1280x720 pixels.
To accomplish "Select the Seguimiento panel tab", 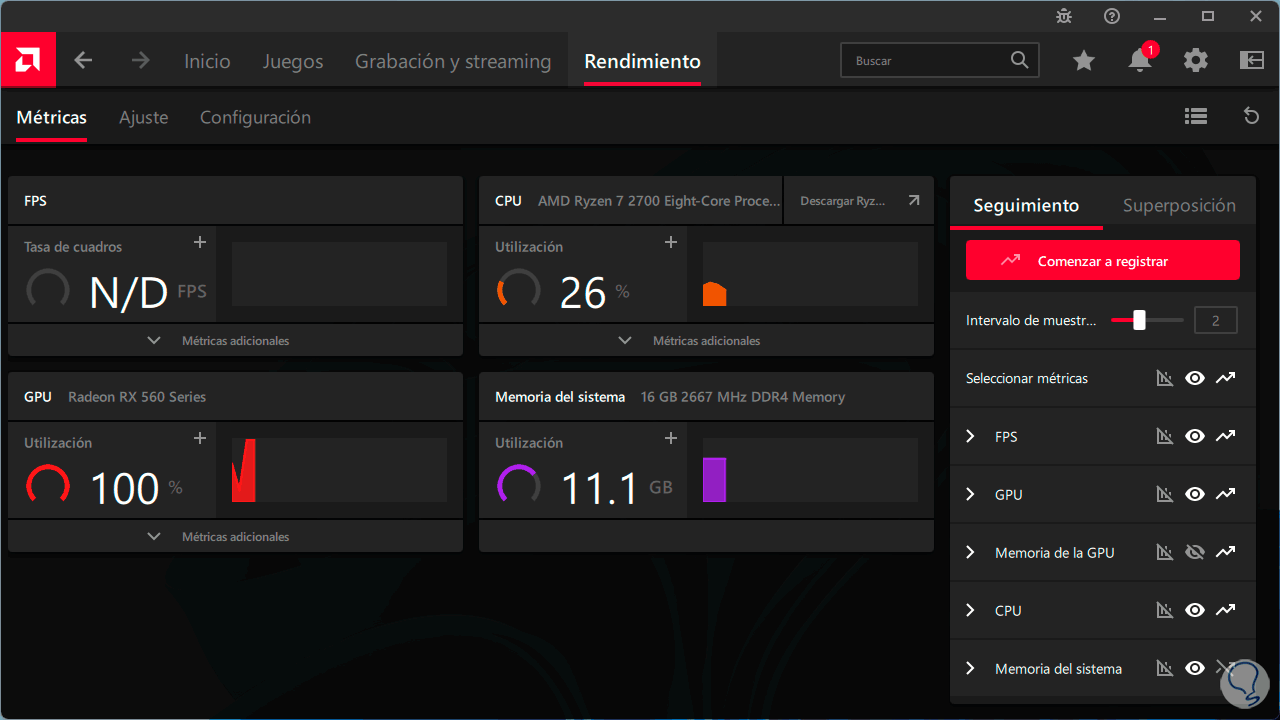I will pyautogui.click(x=1026, y=205).
